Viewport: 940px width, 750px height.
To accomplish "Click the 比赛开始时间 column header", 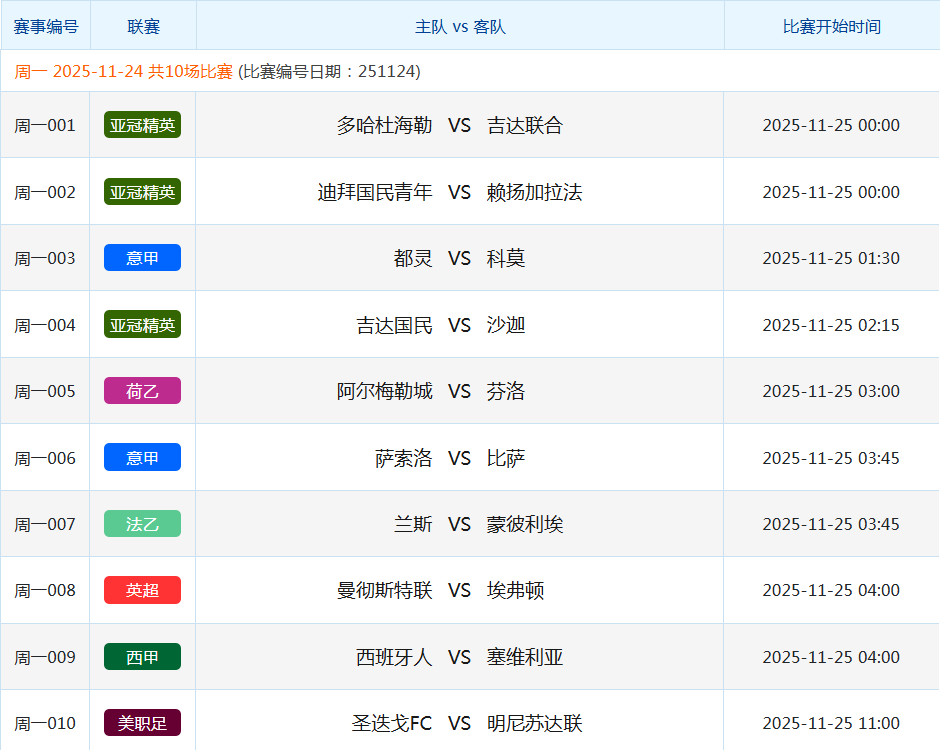I will pyautogui.click(x=831, y=26).
